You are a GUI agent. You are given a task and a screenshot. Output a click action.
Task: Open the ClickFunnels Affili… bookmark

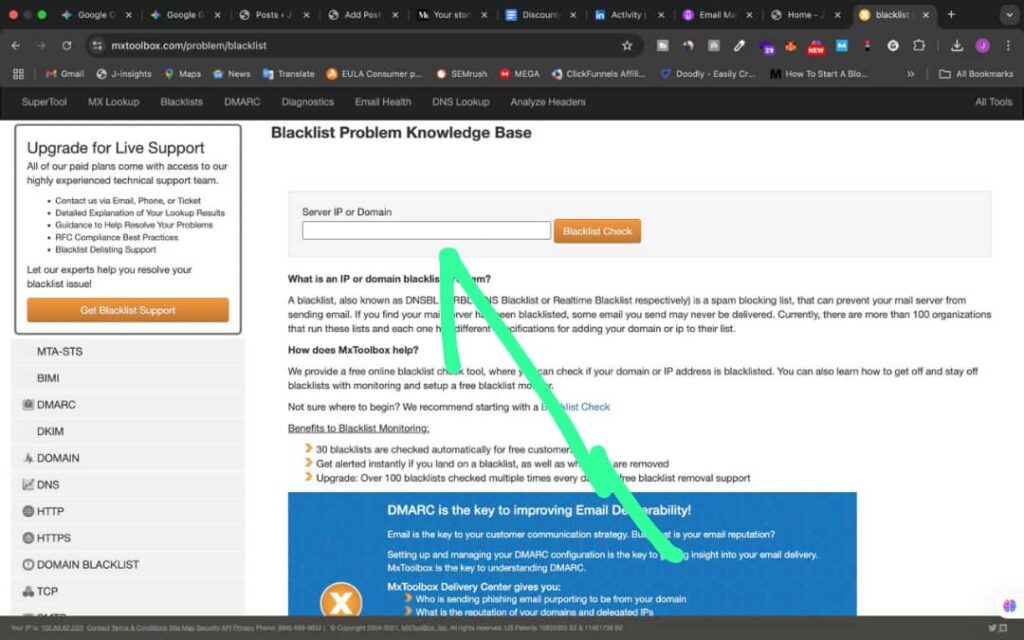tap(598, 74)
